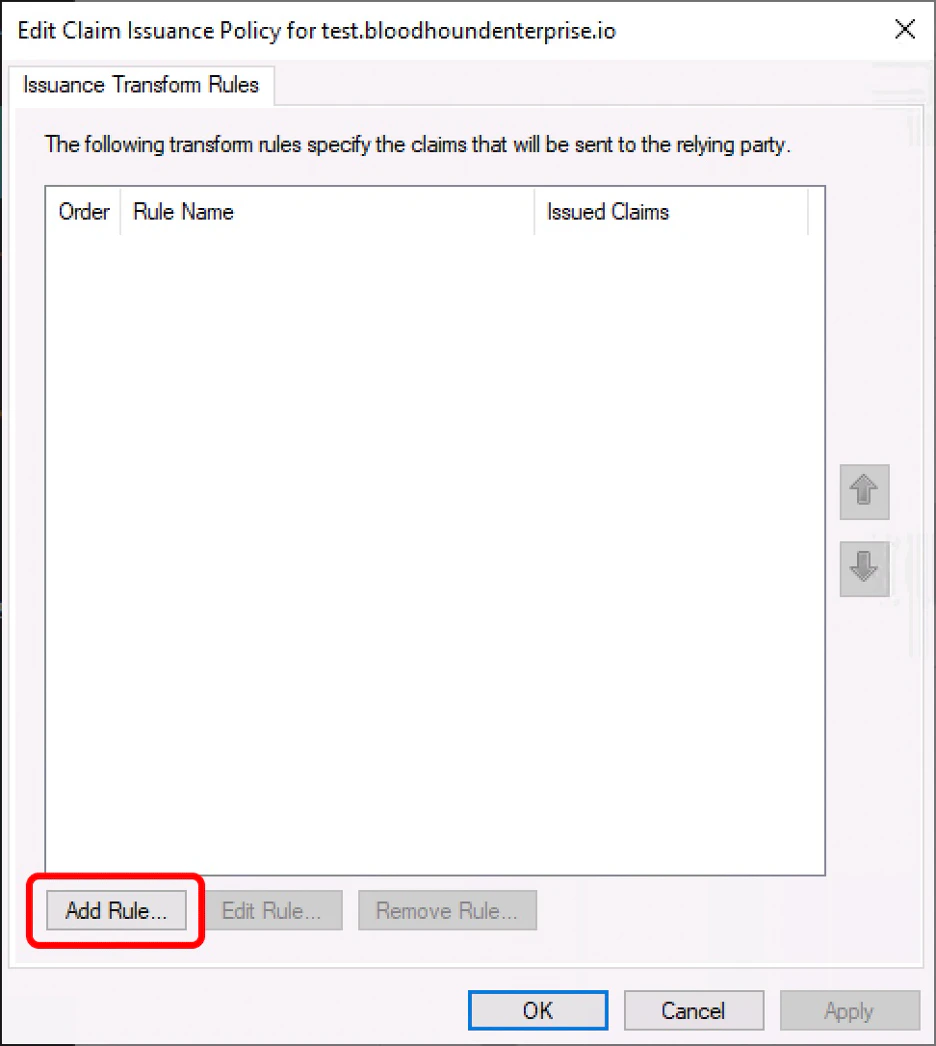Click the Remove Rule button
The image size is (936, 1046).
[447, 910]
